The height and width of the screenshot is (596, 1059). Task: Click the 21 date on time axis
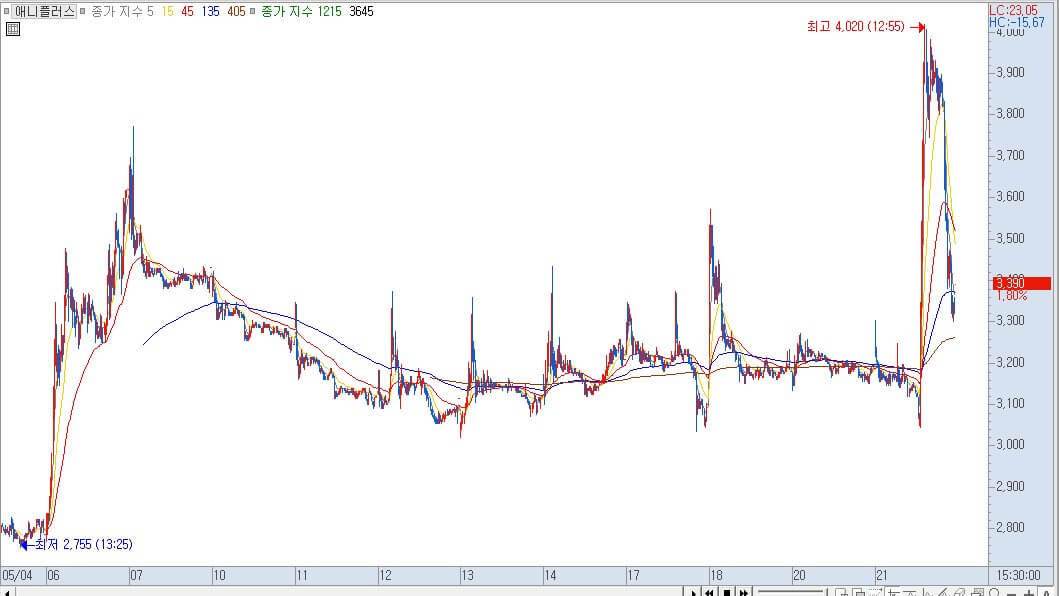[x=881, y=576]
